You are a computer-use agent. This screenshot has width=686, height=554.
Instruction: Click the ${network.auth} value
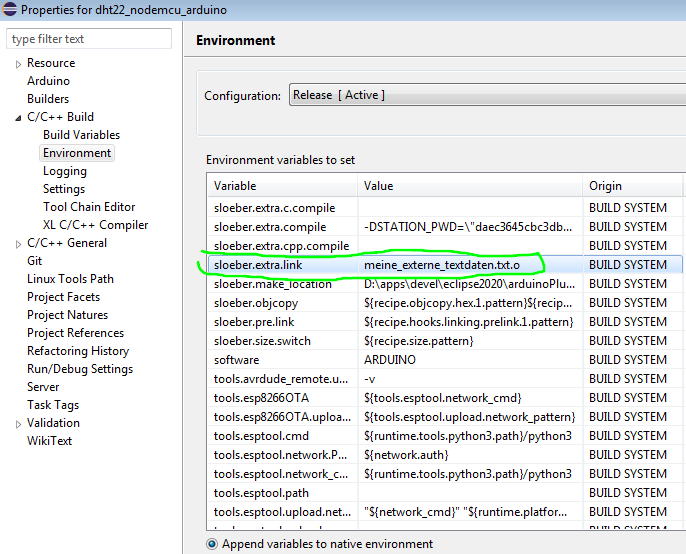406,455
